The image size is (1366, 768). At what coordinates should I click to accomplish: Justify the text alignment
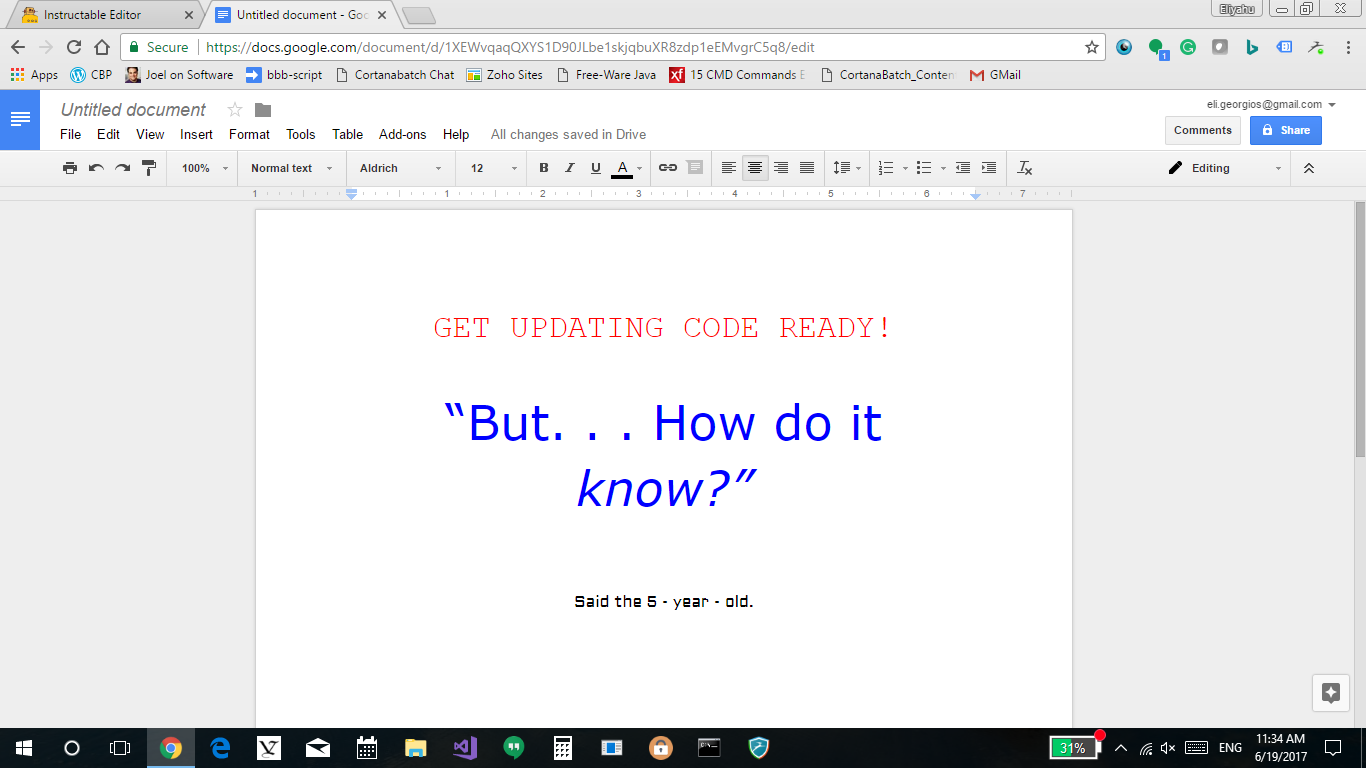point(807,168)
